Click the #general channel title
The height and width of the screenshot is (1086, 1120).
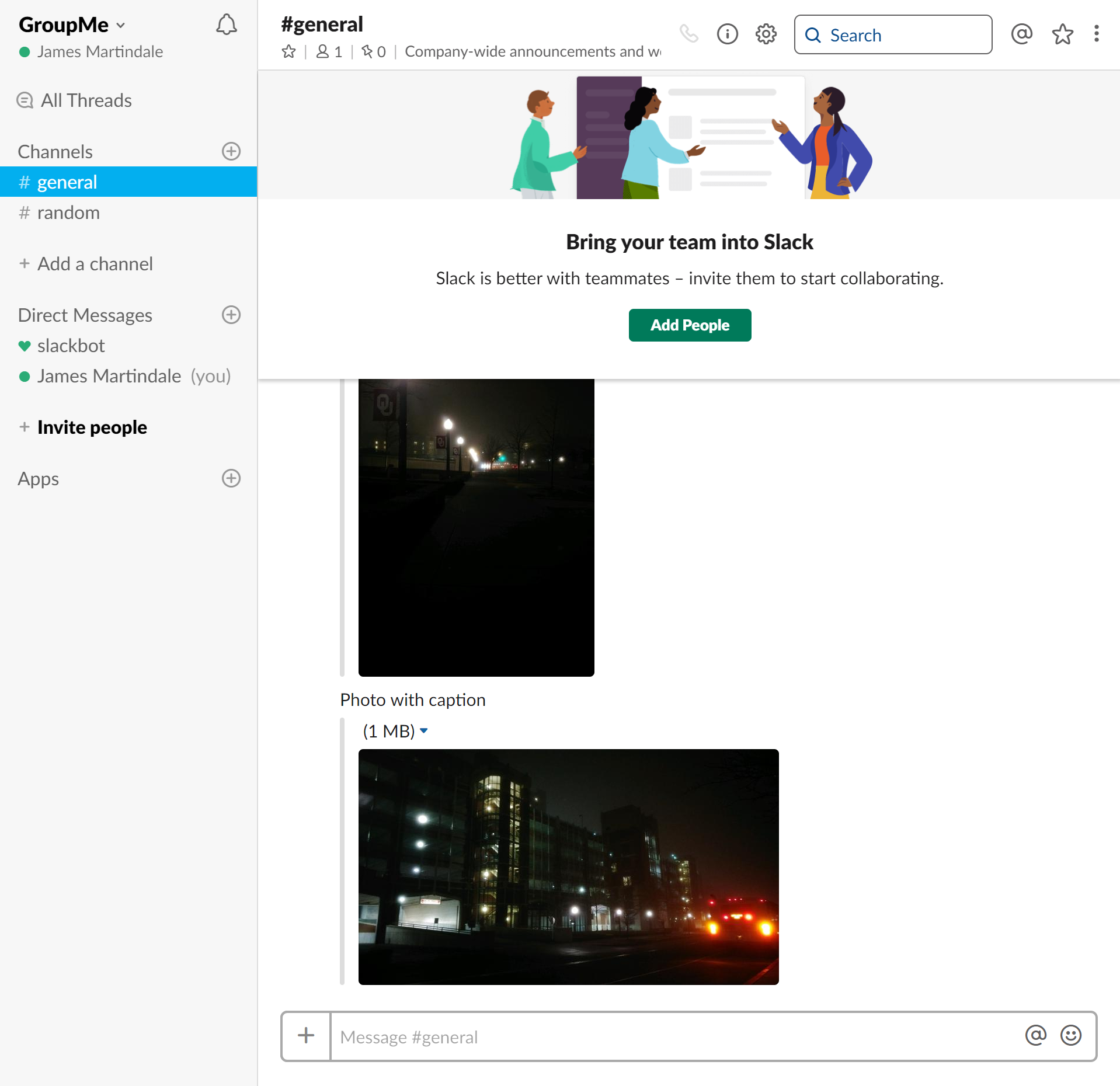(x=322, y=25)
